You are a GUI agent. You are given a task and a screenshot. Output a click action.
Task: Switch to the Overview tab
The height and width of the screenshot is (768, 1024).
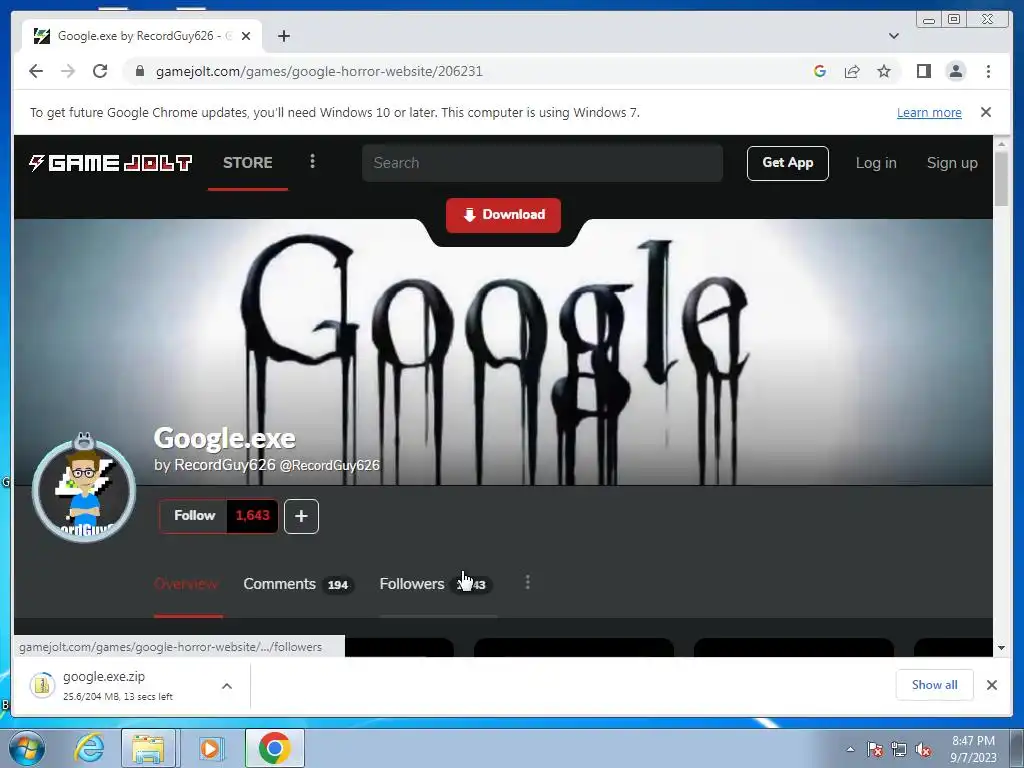point(187,584)
